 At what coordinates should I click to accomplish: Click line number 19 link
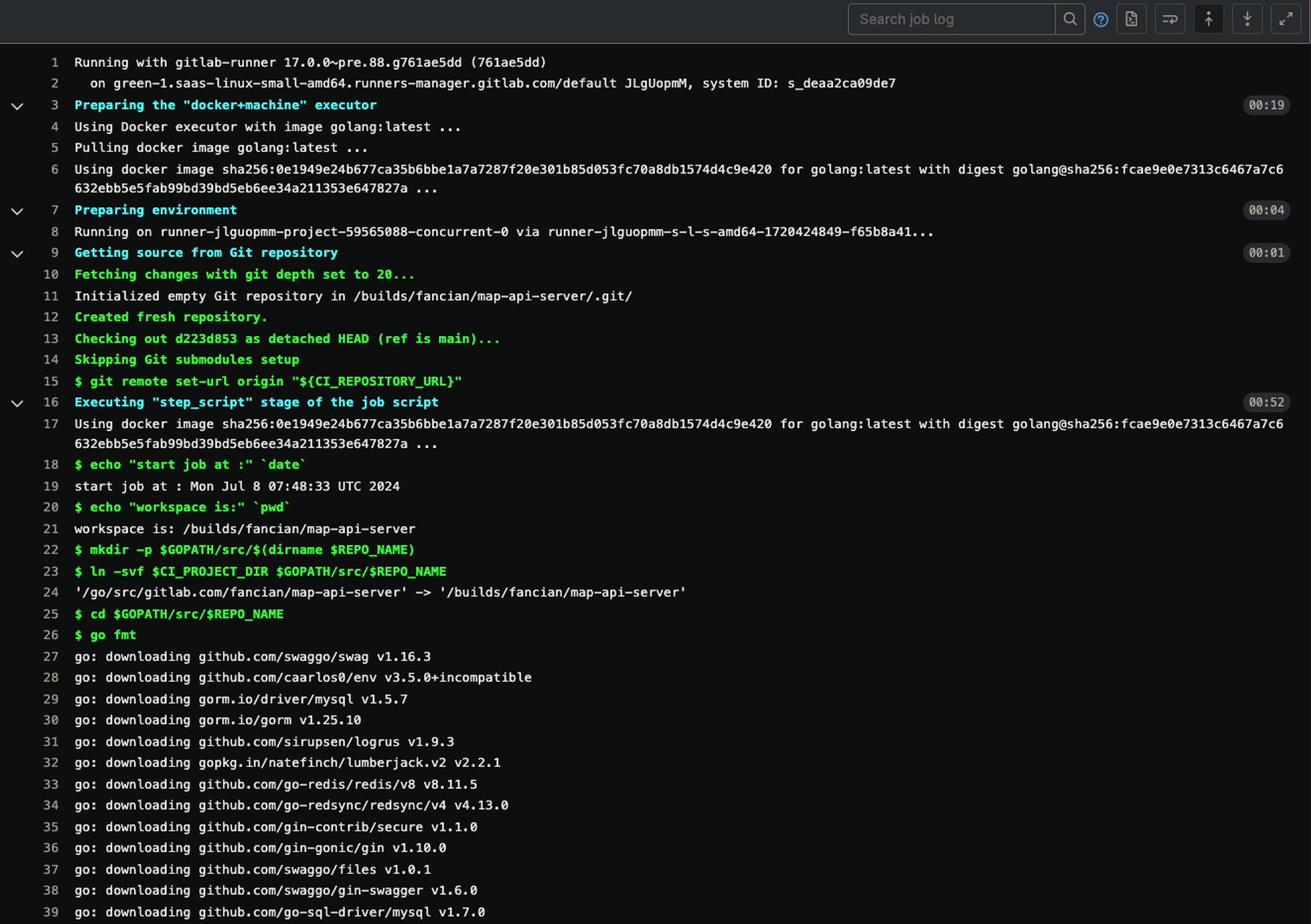pyautogui.click(x=51, y=486)
